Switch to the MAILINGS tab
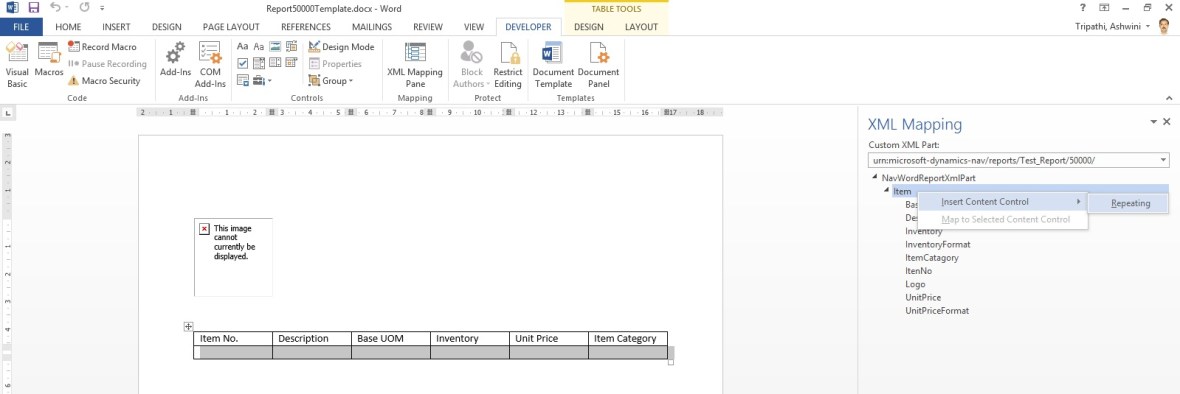This screenshot has height=394, width=1180. [x=372, y=27]
